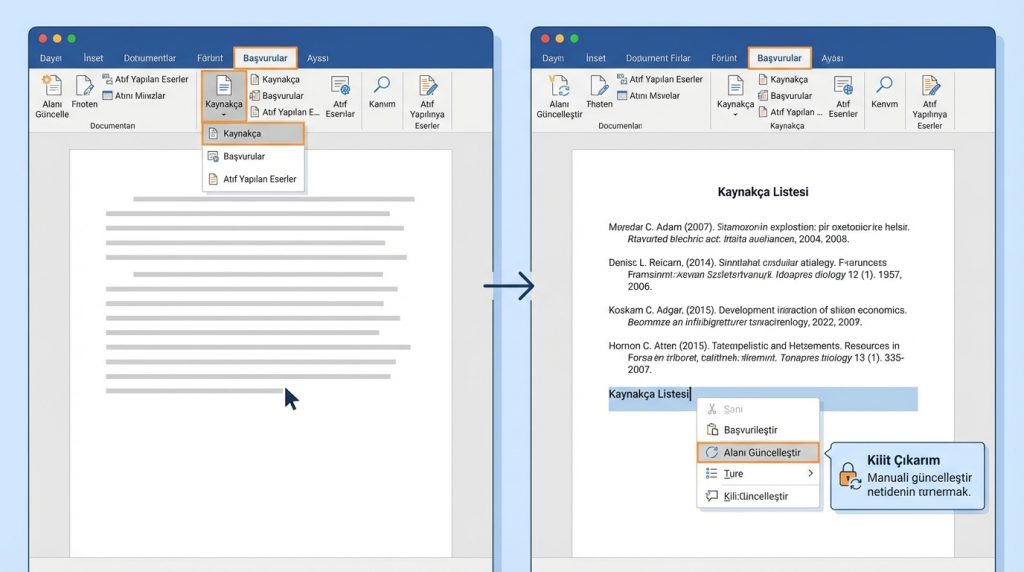Viewport: 1024px width, 572px height.
Task: Open Dotıumentlar tab in left window
Action: click(150, 58)
